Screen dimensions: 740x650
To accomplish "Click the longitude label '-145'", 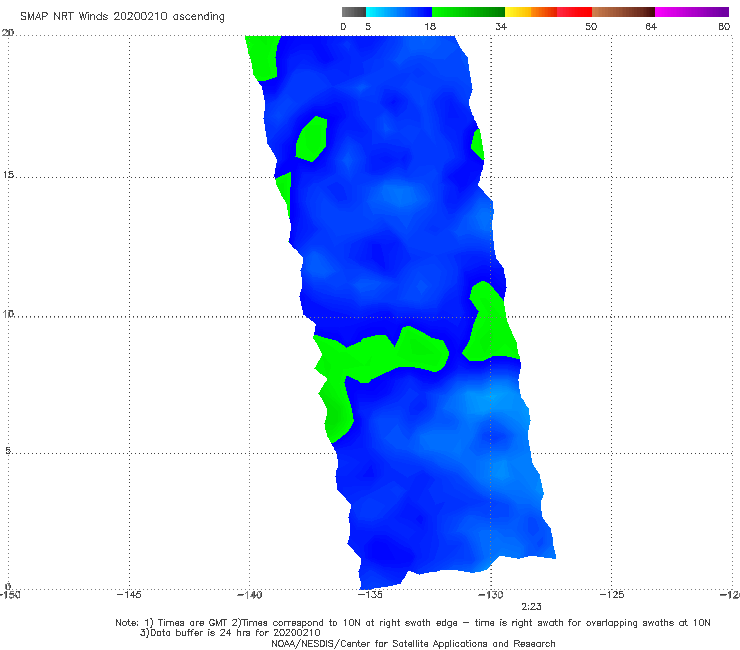I will [128, 595].
